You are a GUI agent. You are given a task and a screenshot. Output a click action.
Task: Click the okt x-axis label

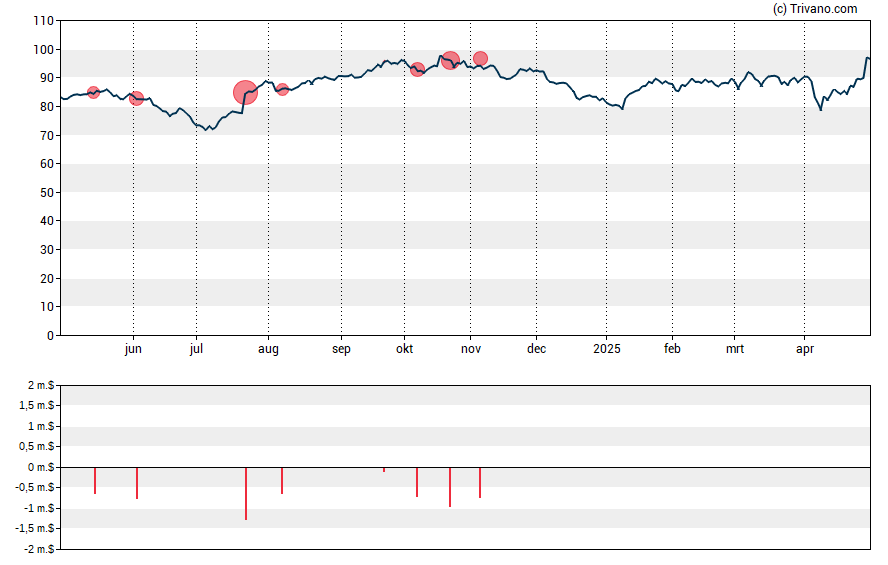(404, 349)
